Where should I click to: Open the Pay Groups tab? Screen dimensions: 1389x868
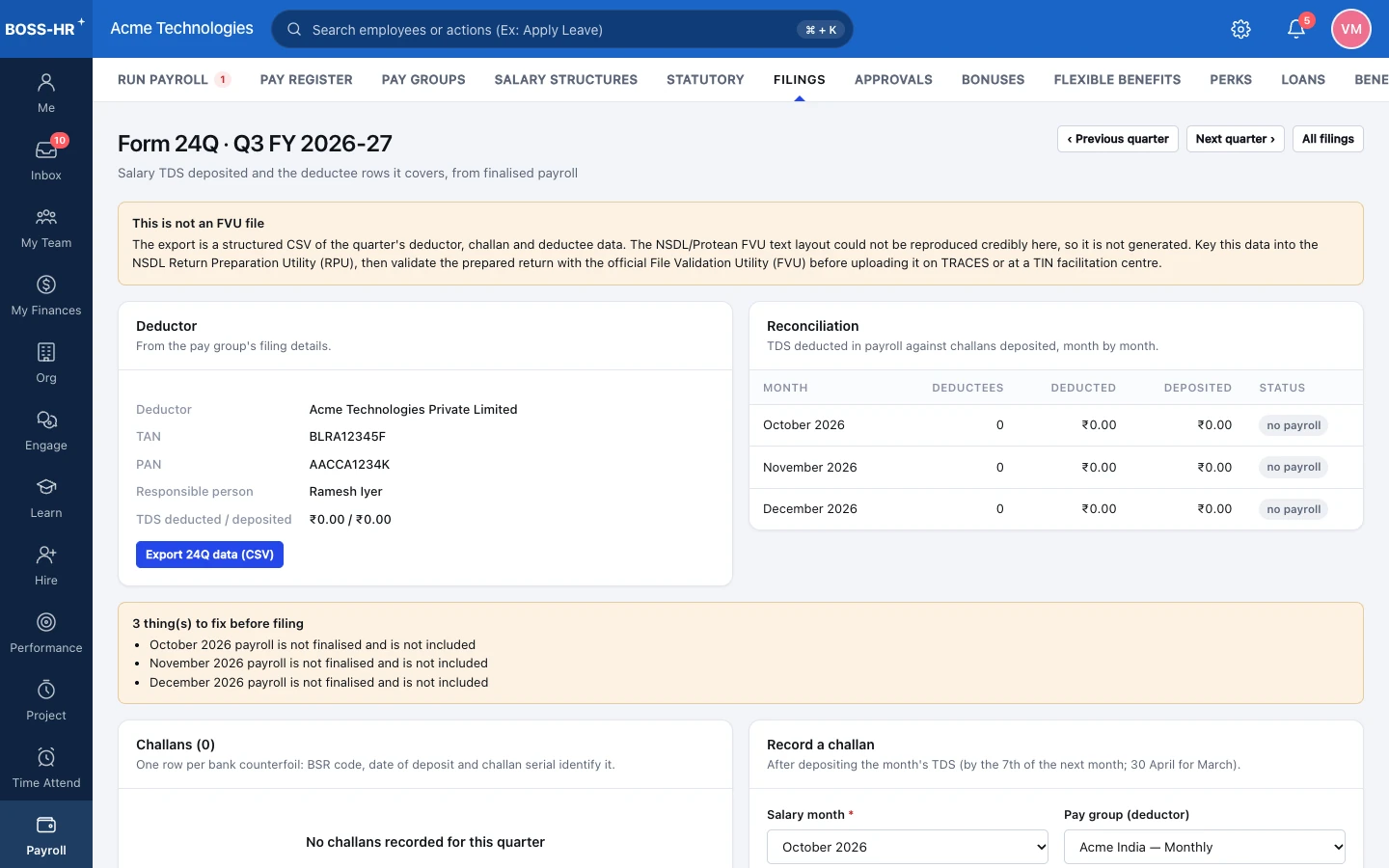pyautogui.click(x=423, y=80)
